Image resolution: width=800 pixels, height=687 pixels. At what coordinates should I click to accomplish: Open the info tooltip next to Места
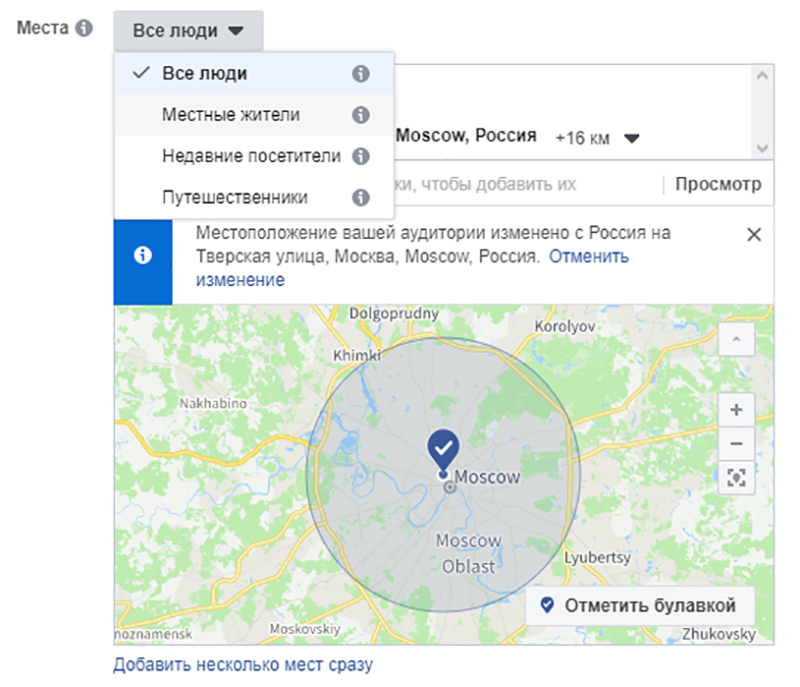[84, 28]
